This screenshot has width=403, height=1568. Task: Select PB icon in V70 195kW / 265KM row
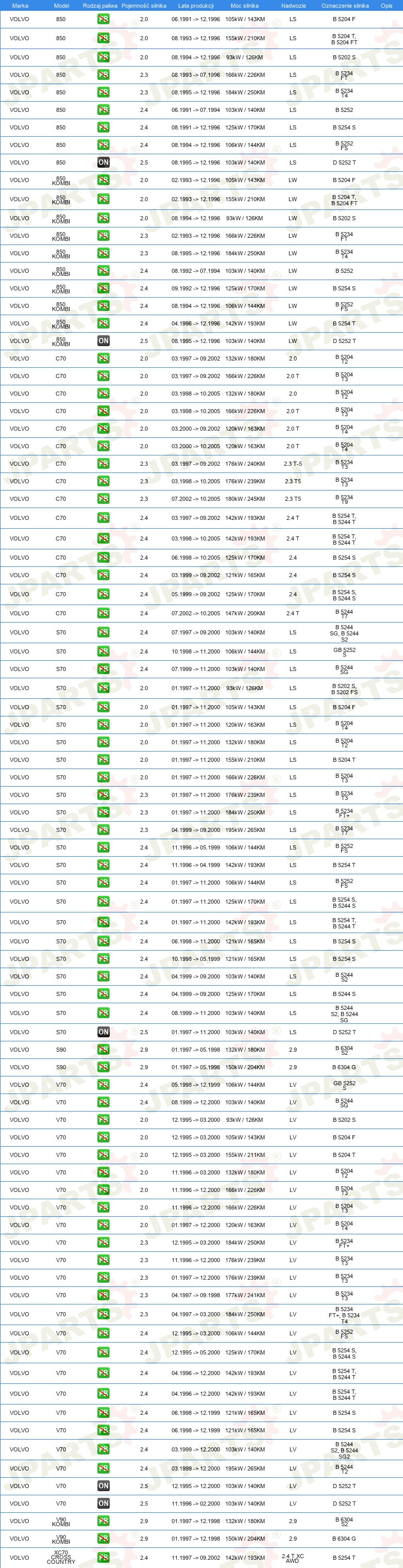[x=104, y=1468]
